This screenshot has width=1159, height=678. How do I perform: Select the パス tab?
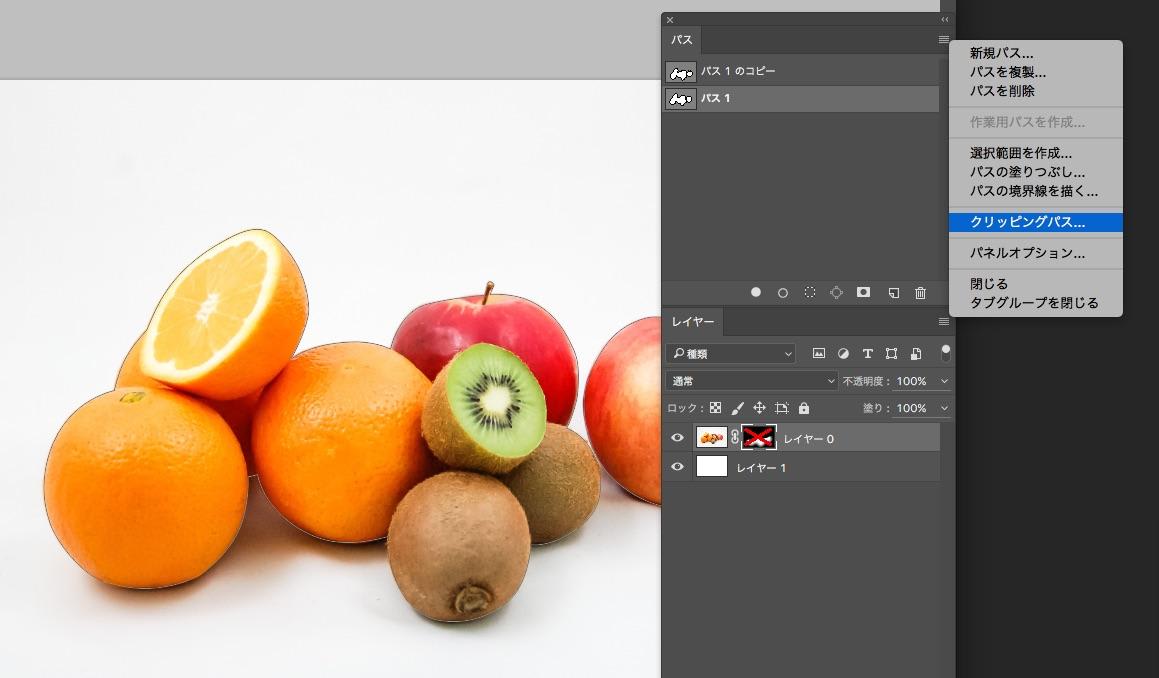click(x=682, y=40)
